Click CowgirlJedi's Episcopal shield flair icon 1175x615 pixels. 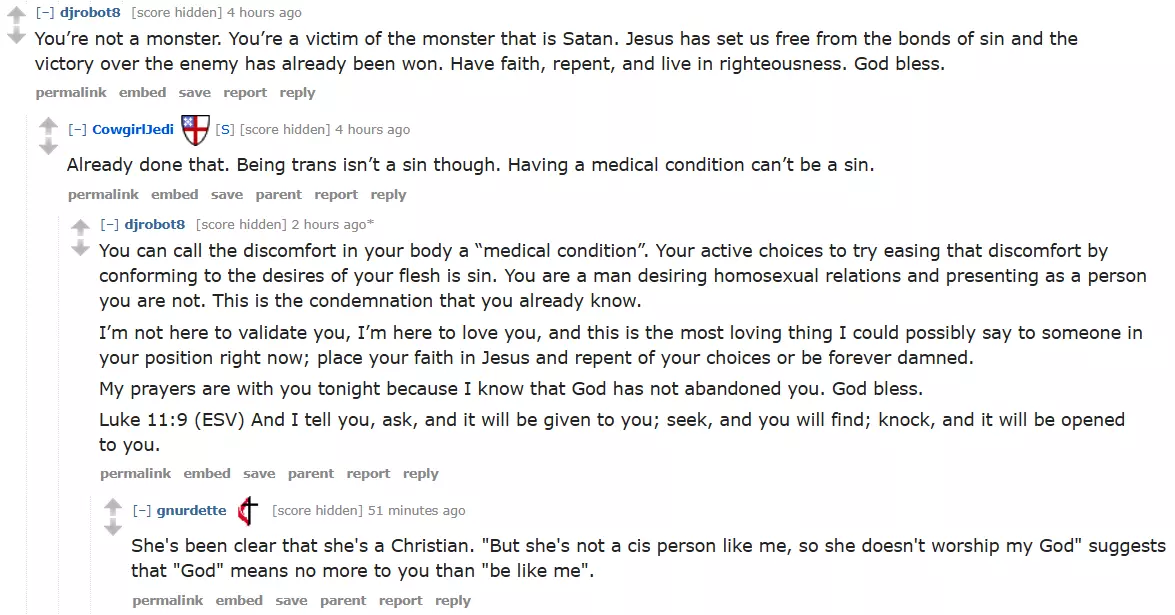tap(194, 129)
